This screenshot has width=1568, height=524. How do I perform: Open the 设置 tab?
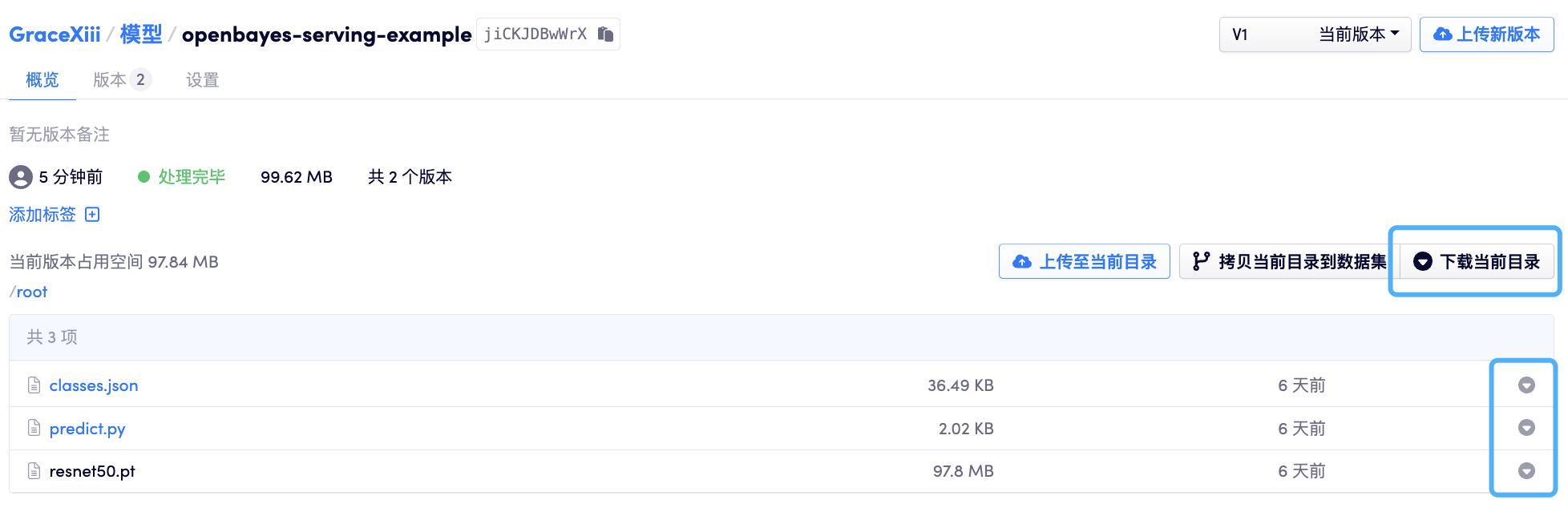202,80
